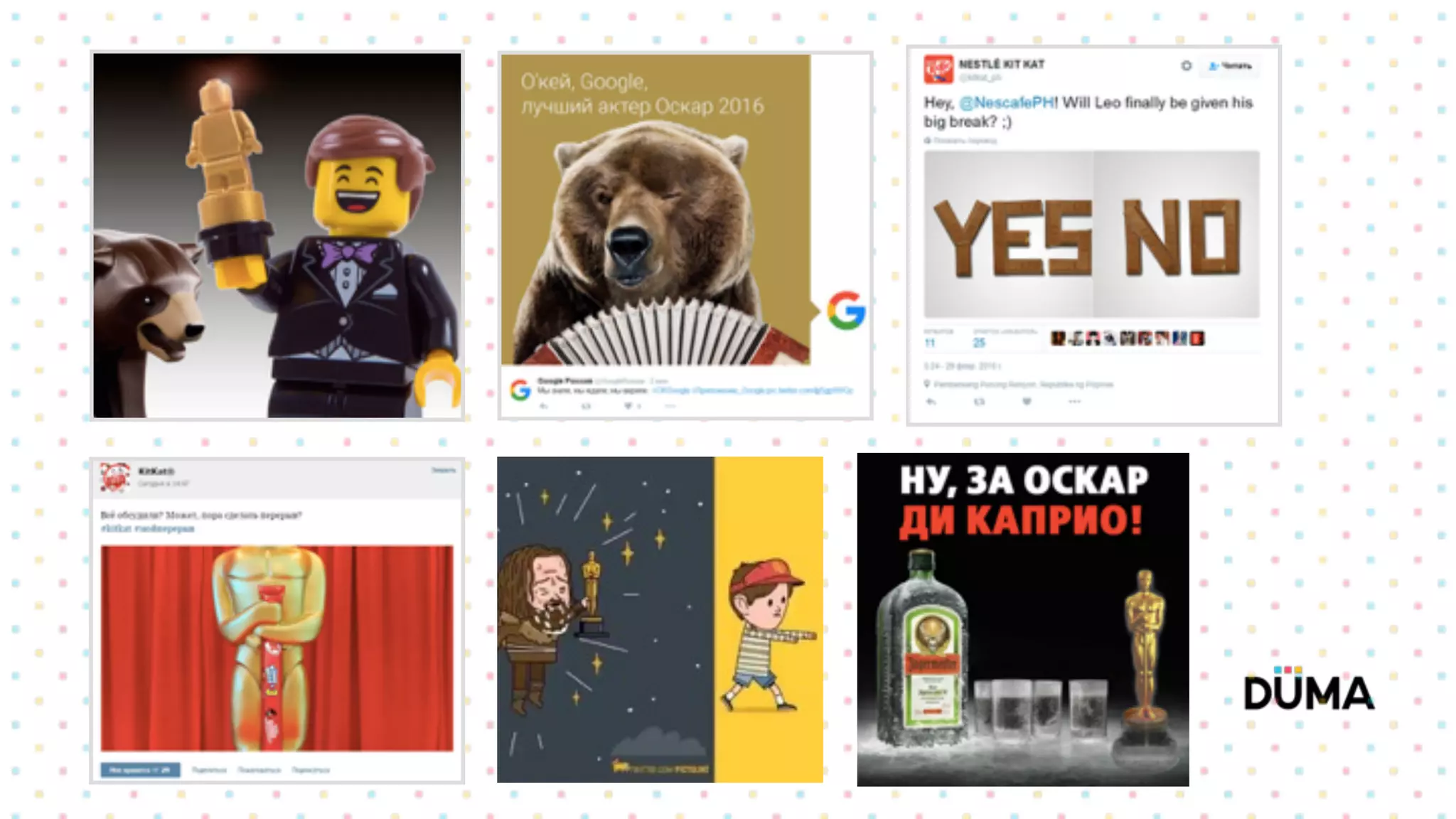Click the row of liker avatars
The image size is (1456, 819).
pyautogui.click(x=1127, y=338)
